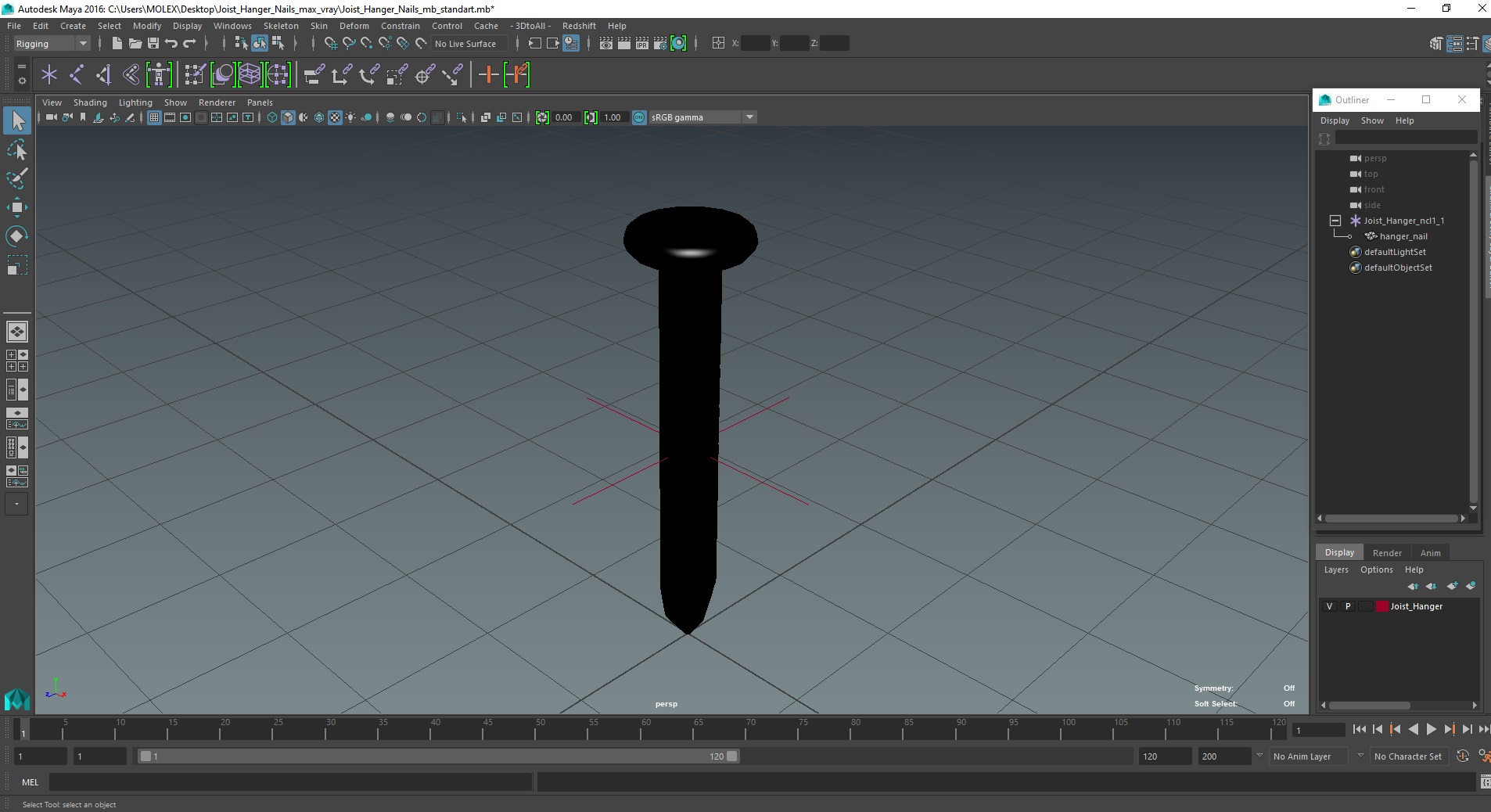Click Joist_Hanger layer red color swatch
The height and width of the screenshot is (812, 1491).
click(x=1382, y=606)
